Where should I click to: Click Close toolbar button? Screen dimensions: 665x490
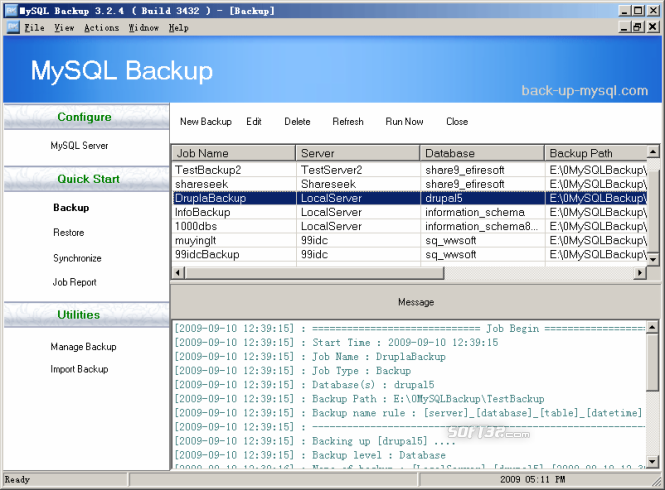click(x=457, y=122)
